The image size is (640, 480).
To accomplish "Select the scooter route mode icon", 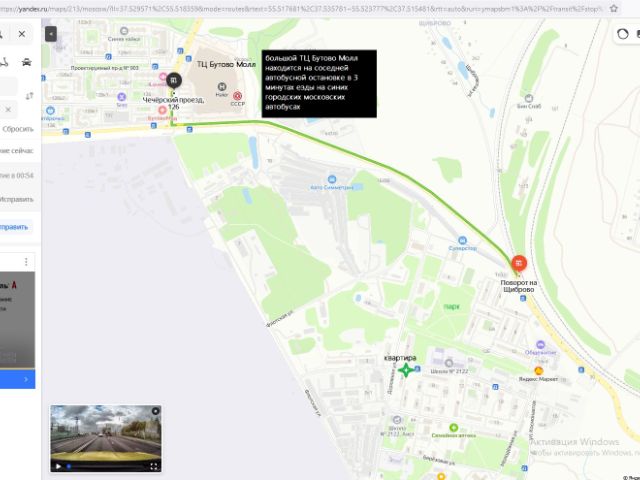I will coord(4,62).
